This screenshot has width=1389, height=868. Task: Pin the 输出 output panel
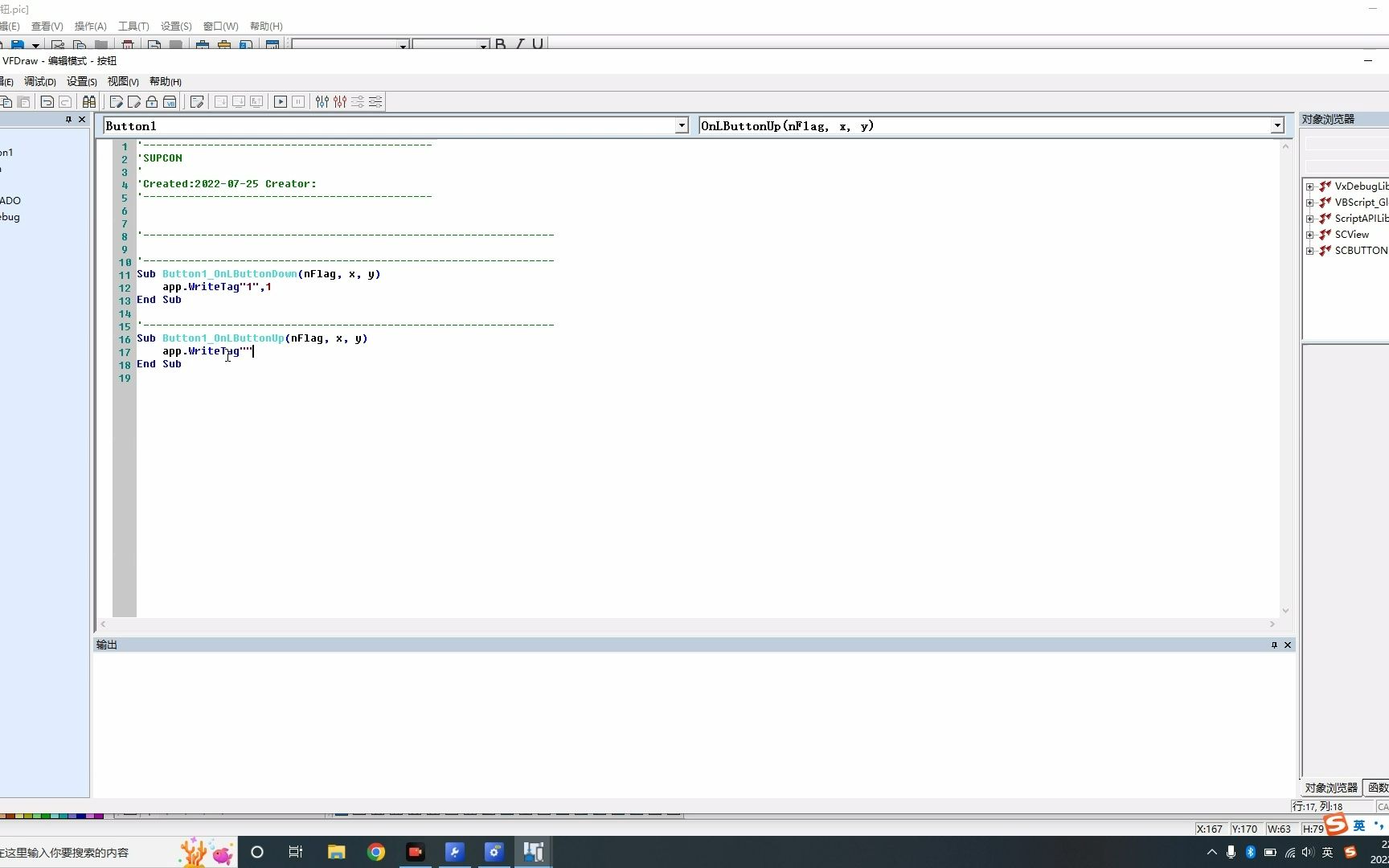[x=1274, y=645]
